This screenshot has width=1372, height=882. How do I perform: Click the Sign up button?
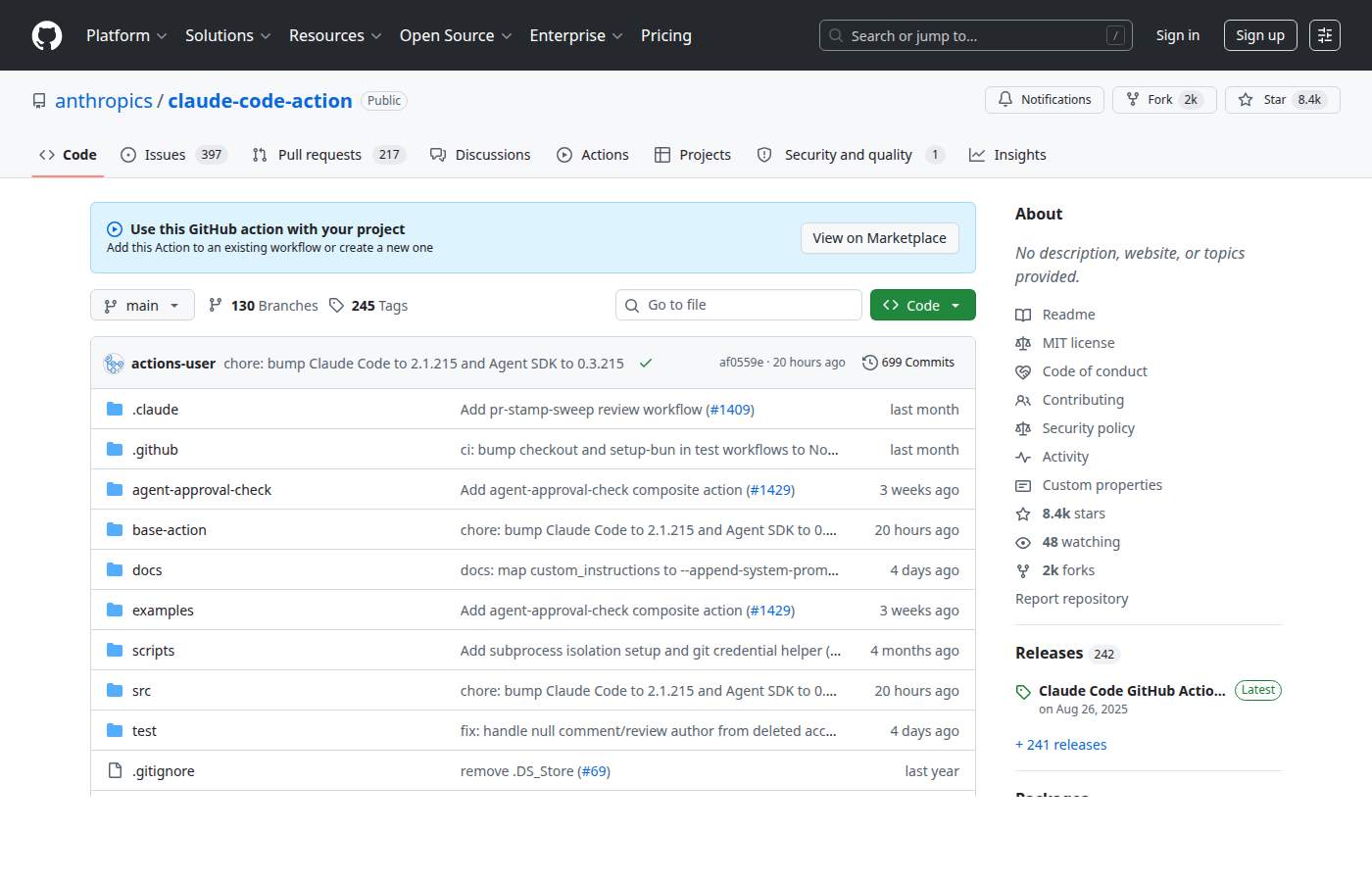tap(1260, 35)
